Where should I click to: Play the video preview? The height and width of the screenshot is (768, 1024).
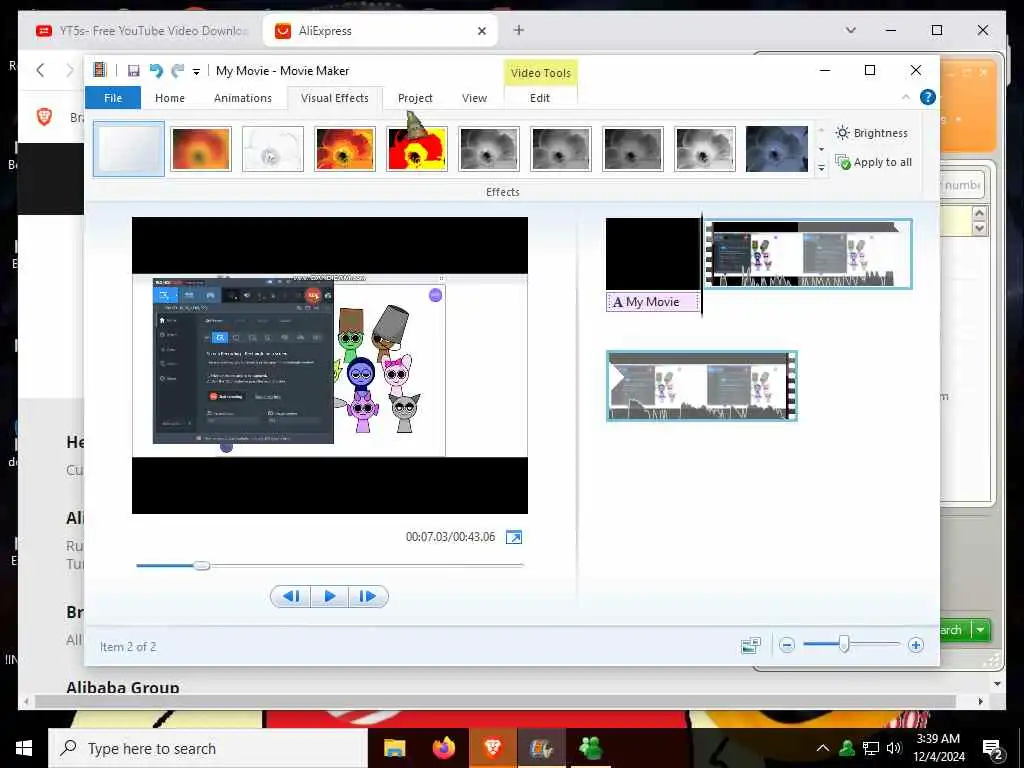point(329,596)
